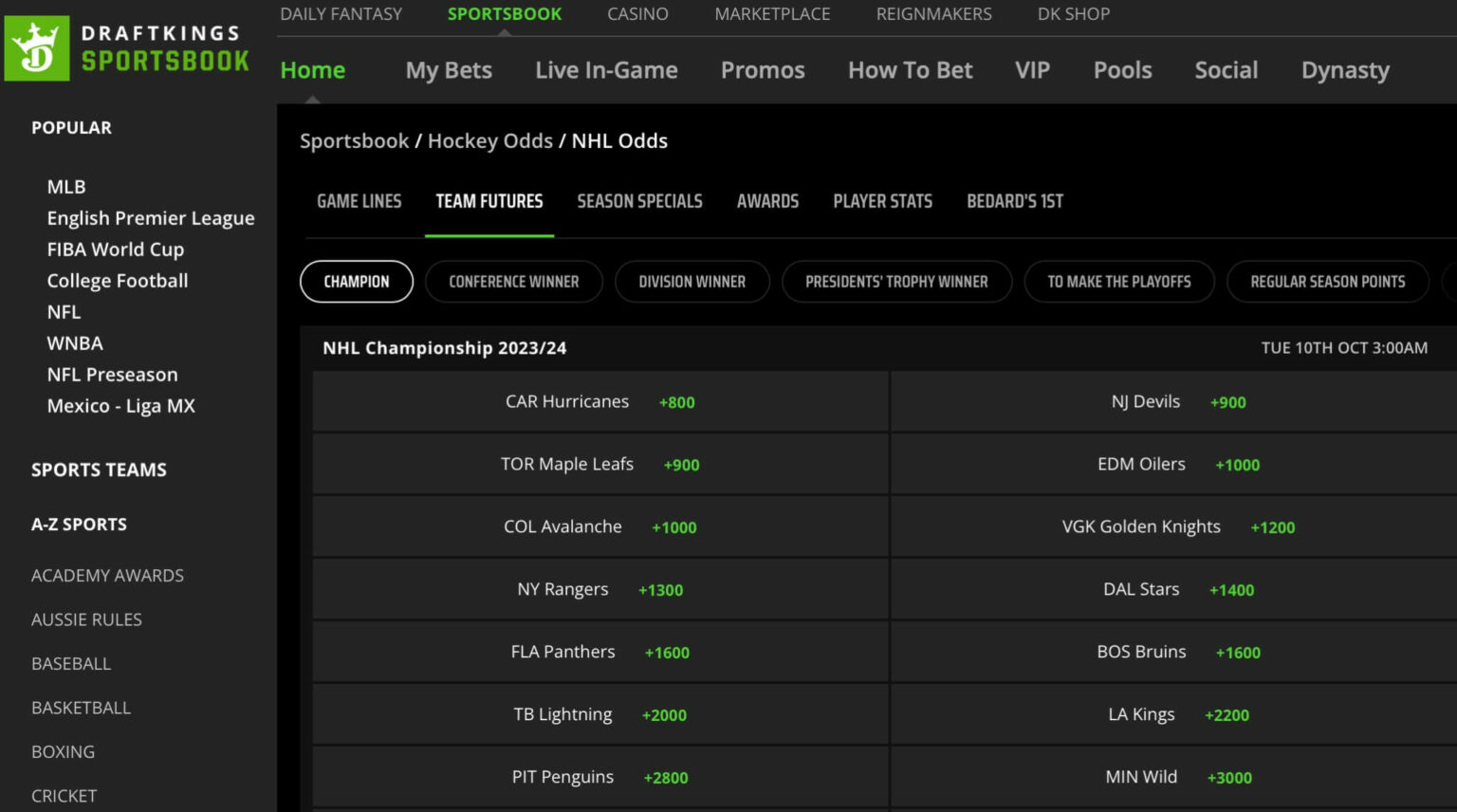Bet on BOS Bruins at +1600

tap(1174, 653)
